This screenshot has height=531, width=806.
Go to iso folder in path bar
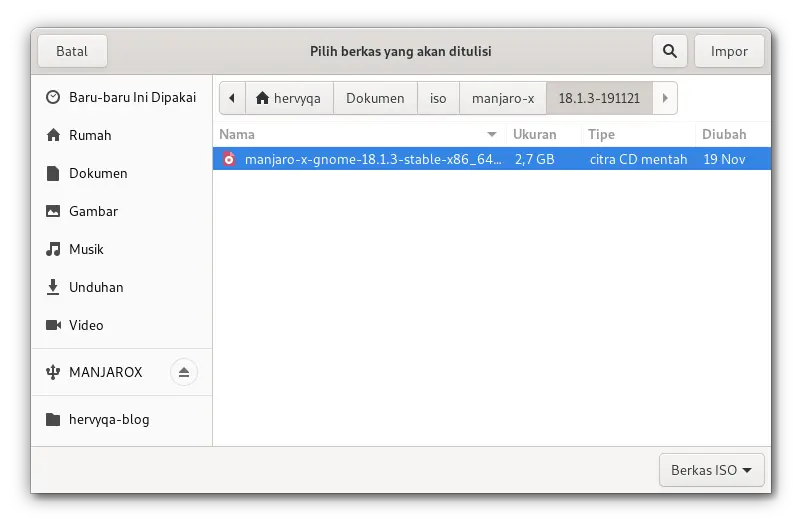[x=438, y=98]
